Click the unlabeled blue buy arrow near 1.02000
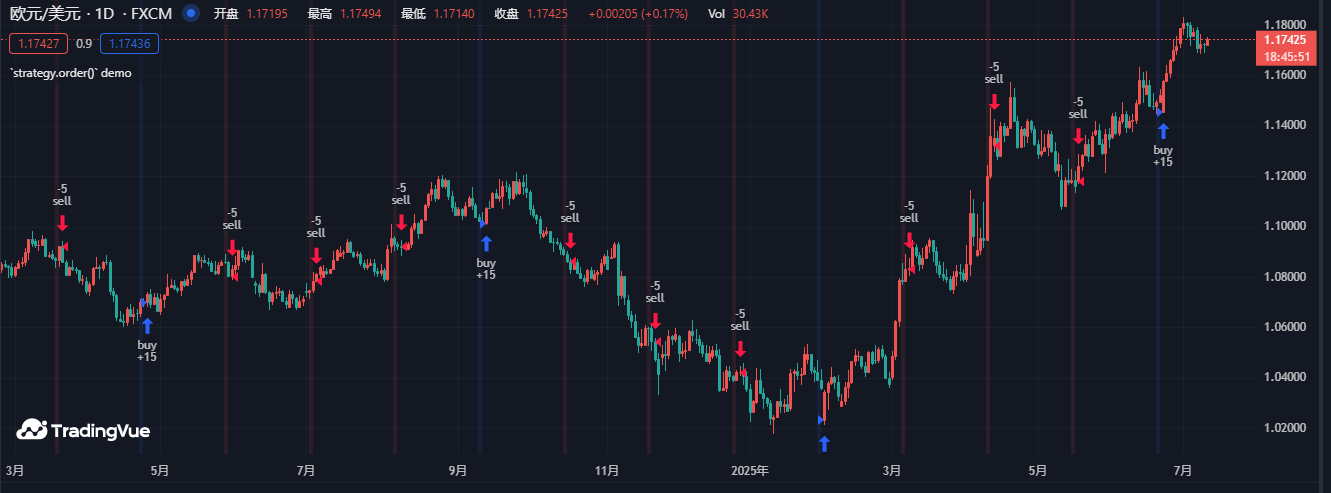This screenshot has height=493, width=1331. tap(824, 443)
